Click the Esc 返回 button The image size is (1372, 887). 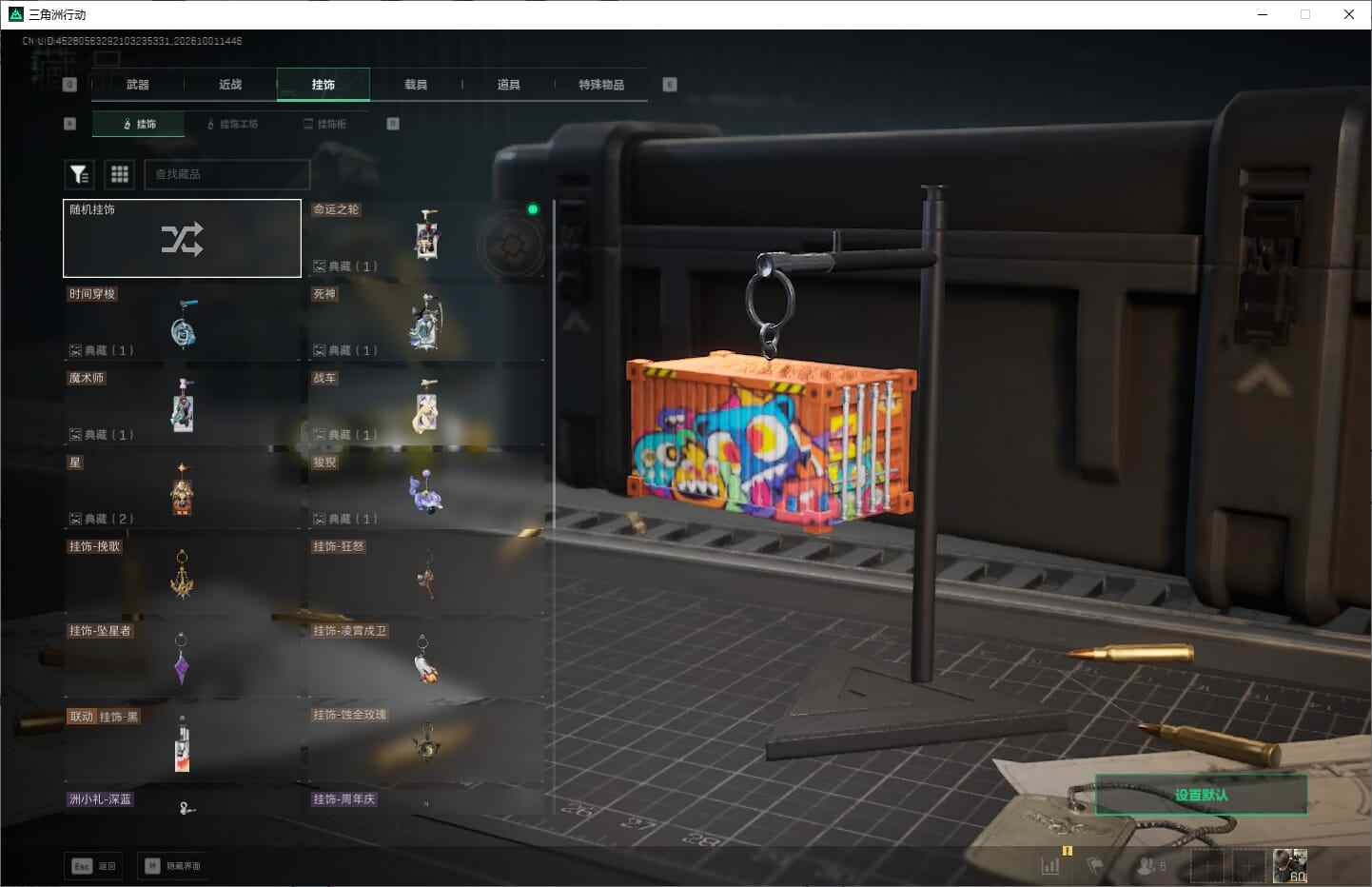tap(94, 866)
